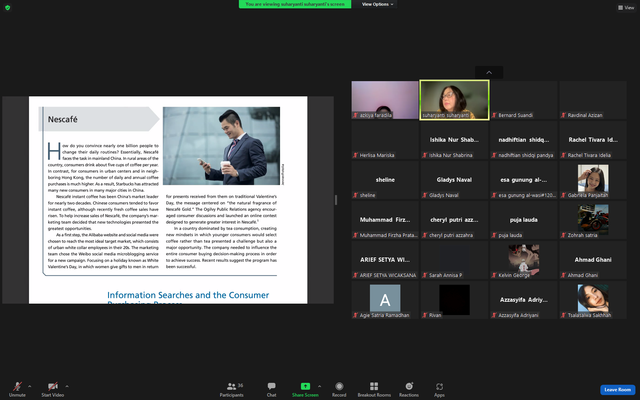640x400 pixels.
Task: Click the green encryption shield icon
Action: click(7, 7)
